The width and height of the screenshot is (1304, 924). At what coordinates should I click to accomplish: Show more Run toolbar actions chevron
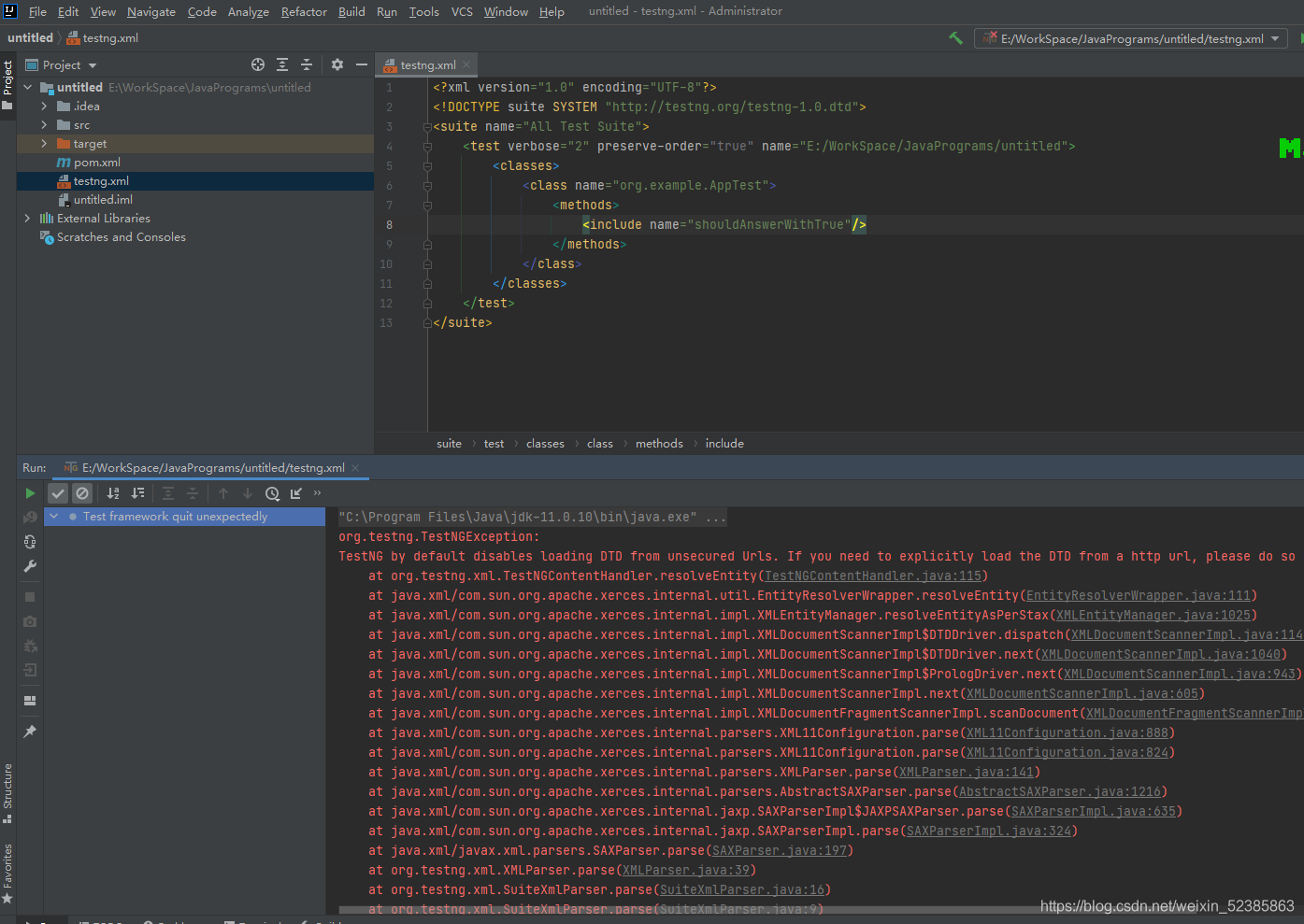(317, 493)
